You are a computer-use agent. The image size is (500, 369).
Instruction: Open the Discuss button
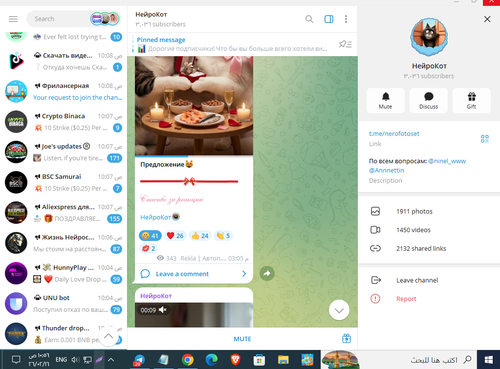[x=428, y=100]
